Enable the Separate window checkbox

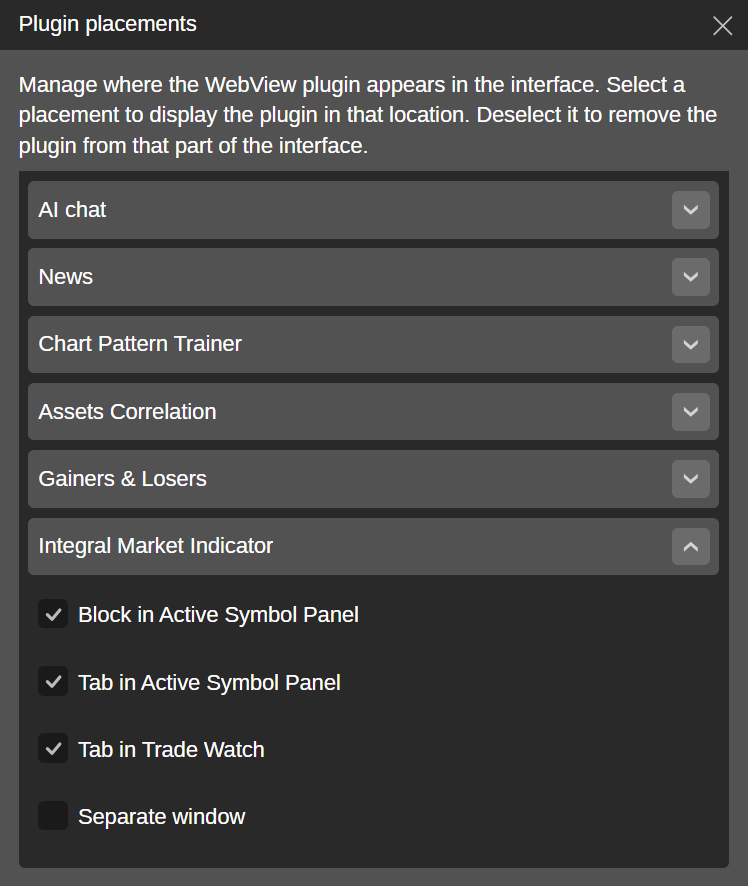(53, 816)
